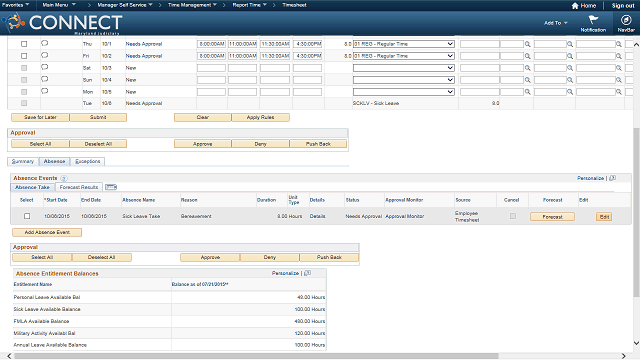Open the Approval Monitor link
The height and width of the screenshot is (360, 640).
404,216
